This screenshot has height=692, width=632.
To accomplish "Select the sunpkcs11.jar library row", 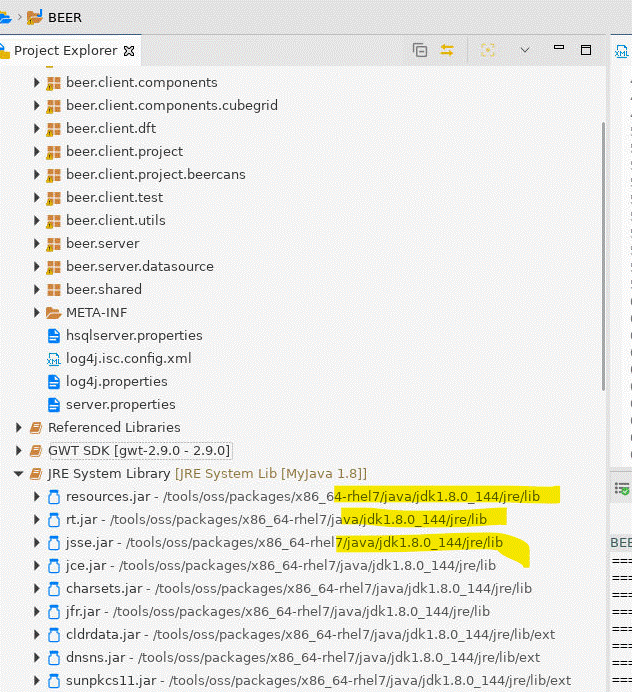I will coord(318,680).
